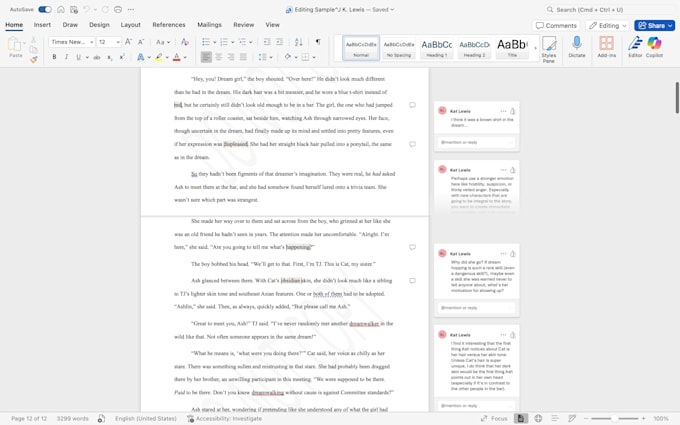Click the Clear Formatting icon

[x=185, y=42]
